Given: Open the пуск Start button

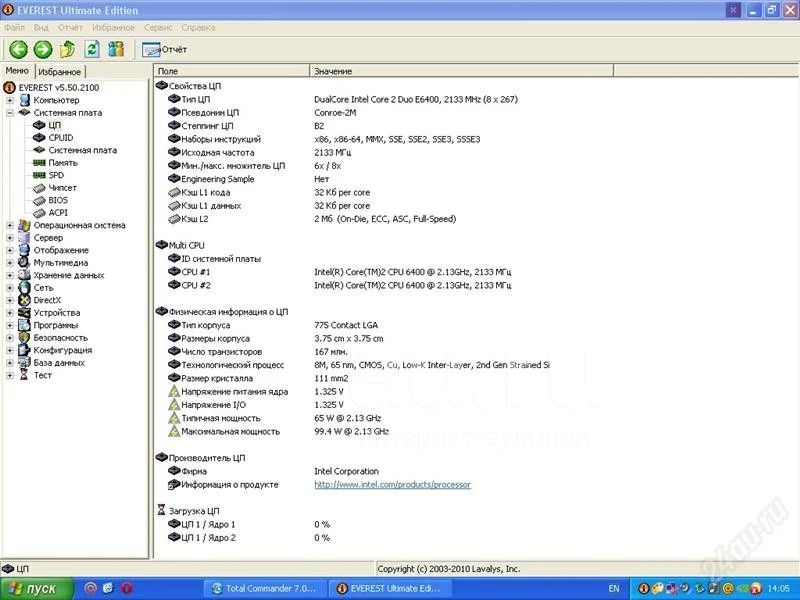Looking at the screenshot, I should click(x=37, y=589).
